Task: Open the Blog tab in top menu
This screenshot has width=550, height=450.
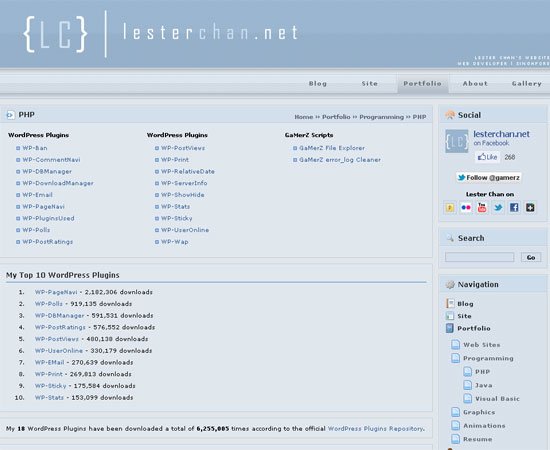Action: (318, 83)
